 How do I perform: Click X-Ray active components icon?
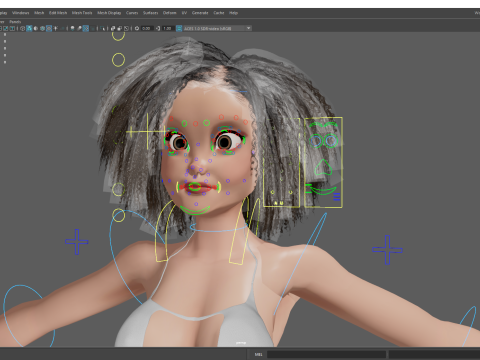coord(119,28)
